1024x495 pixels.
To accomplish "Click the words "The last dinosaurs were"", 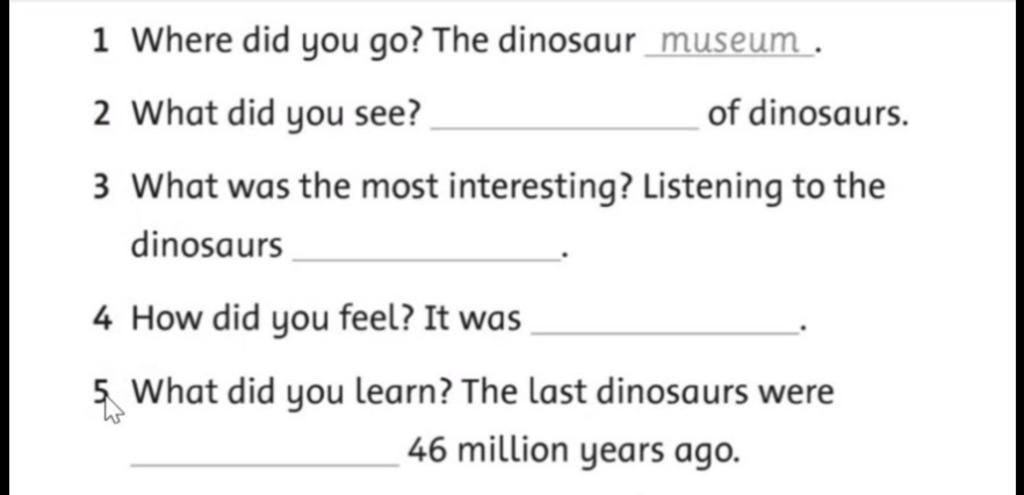I will click(x=648, y=393).
